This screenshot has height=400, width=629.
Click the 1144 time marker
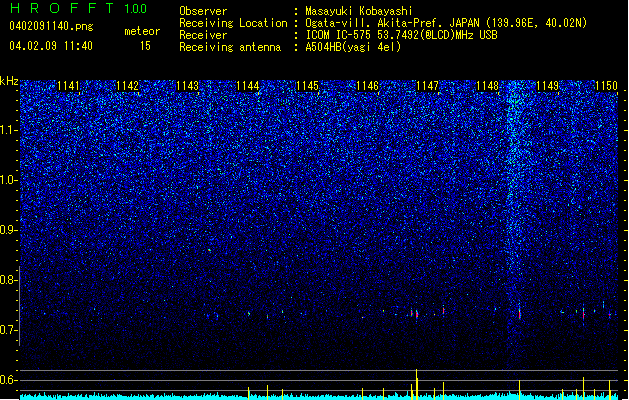pyautogui.click(x=248, y=85)
